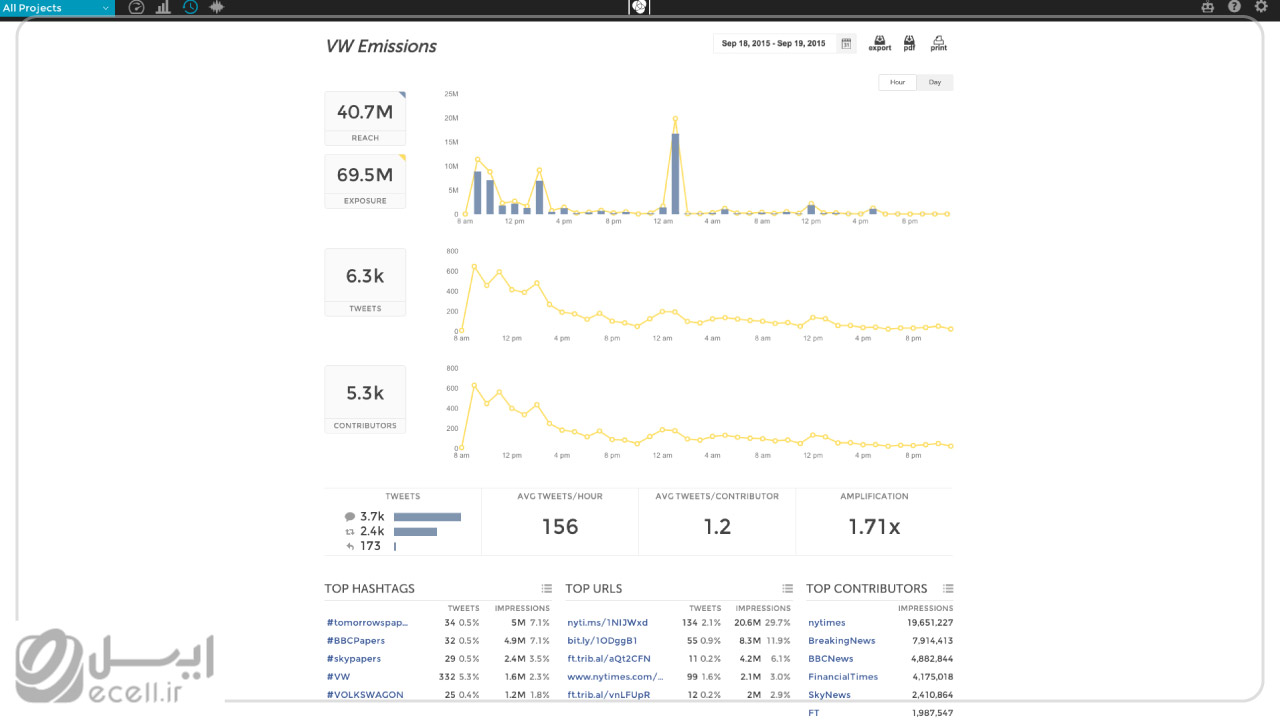Open contributor SkyNews
This screenshot has height=720, width=1280.
click(830, 695)
